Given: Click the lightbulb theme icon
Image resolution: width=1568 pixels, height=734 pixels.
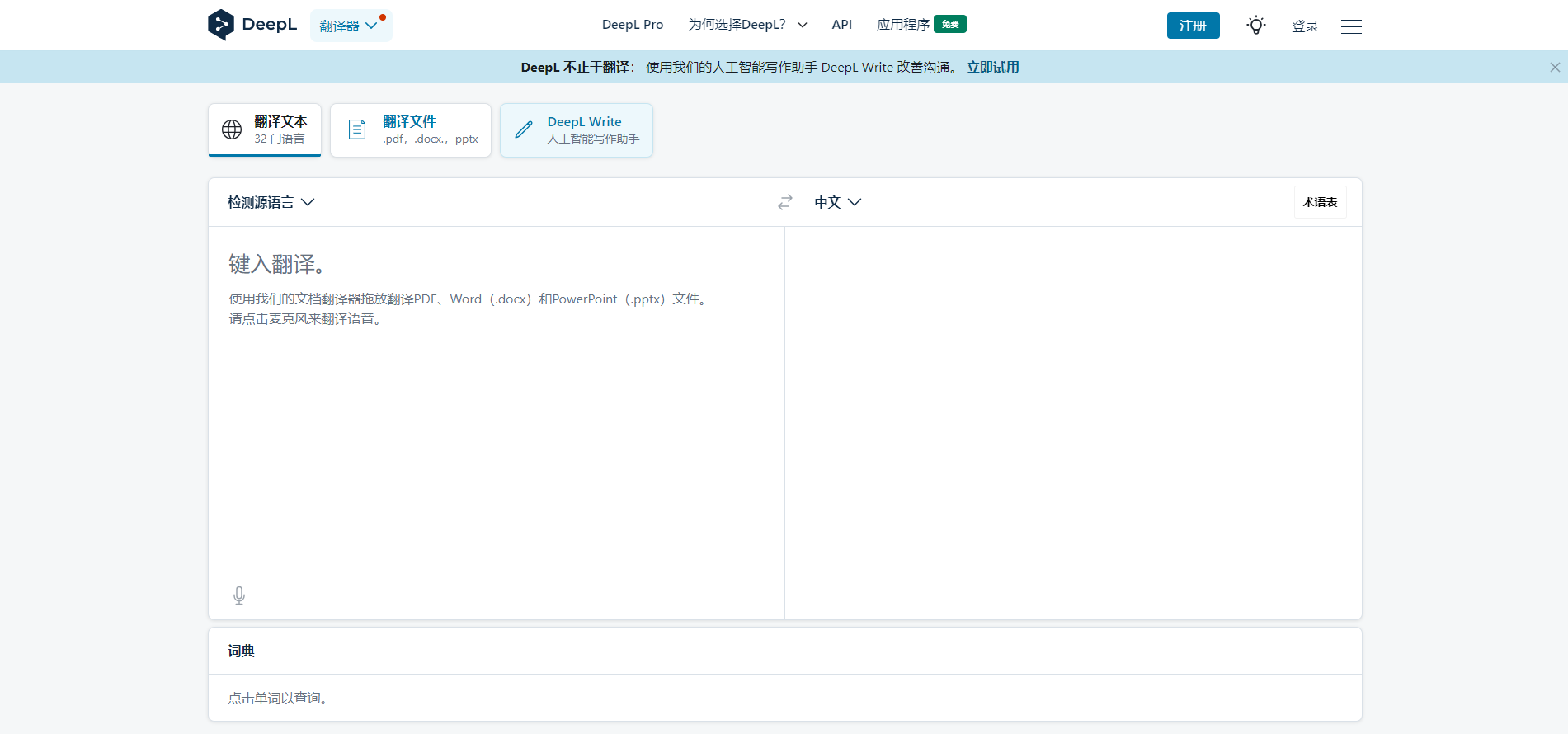Looking at the screenshot, I should point(1255,26).
